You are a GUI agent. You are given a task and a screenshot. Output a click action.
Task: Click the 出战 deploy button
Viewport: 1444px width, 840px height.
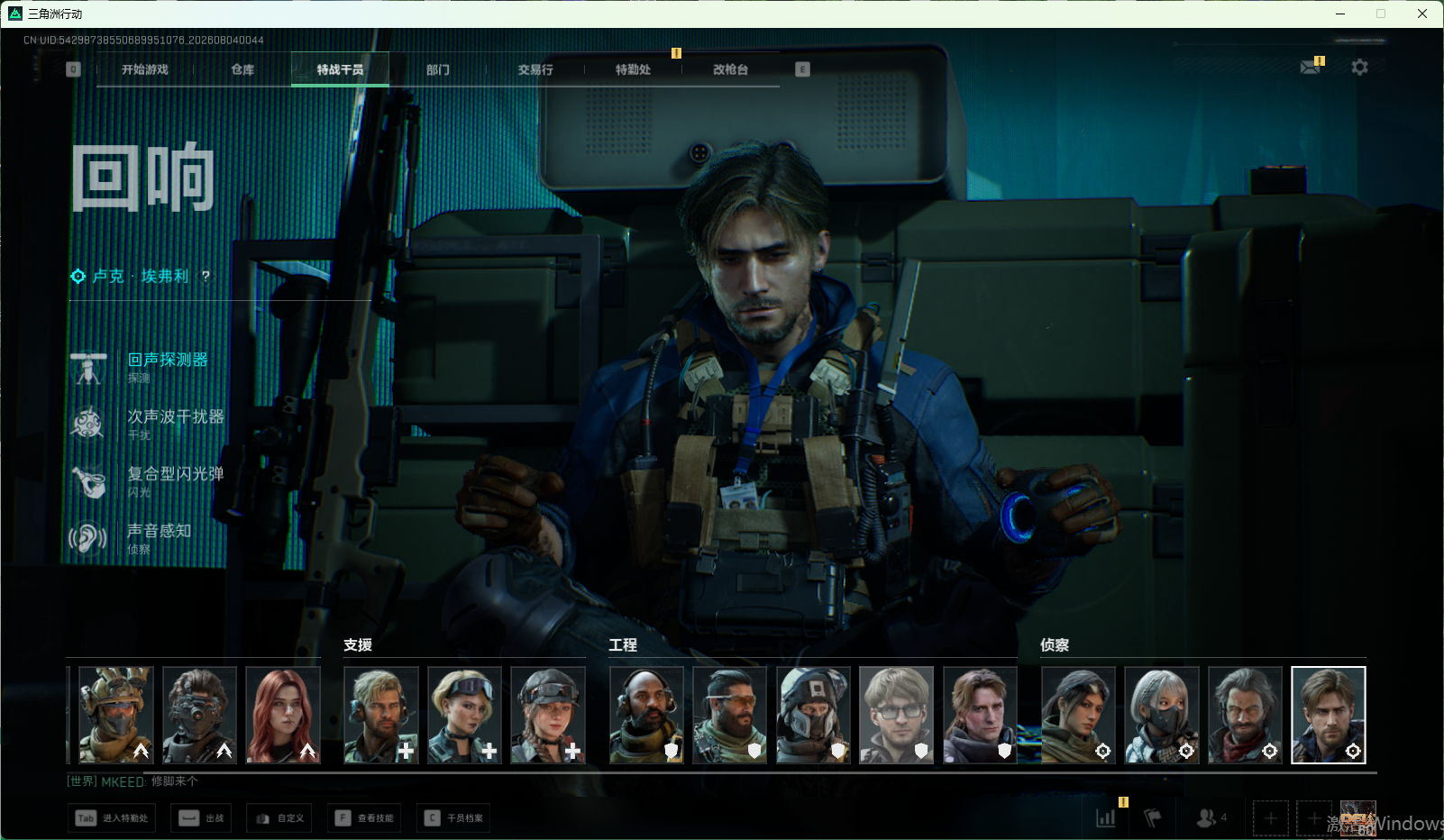pos(201,818)
